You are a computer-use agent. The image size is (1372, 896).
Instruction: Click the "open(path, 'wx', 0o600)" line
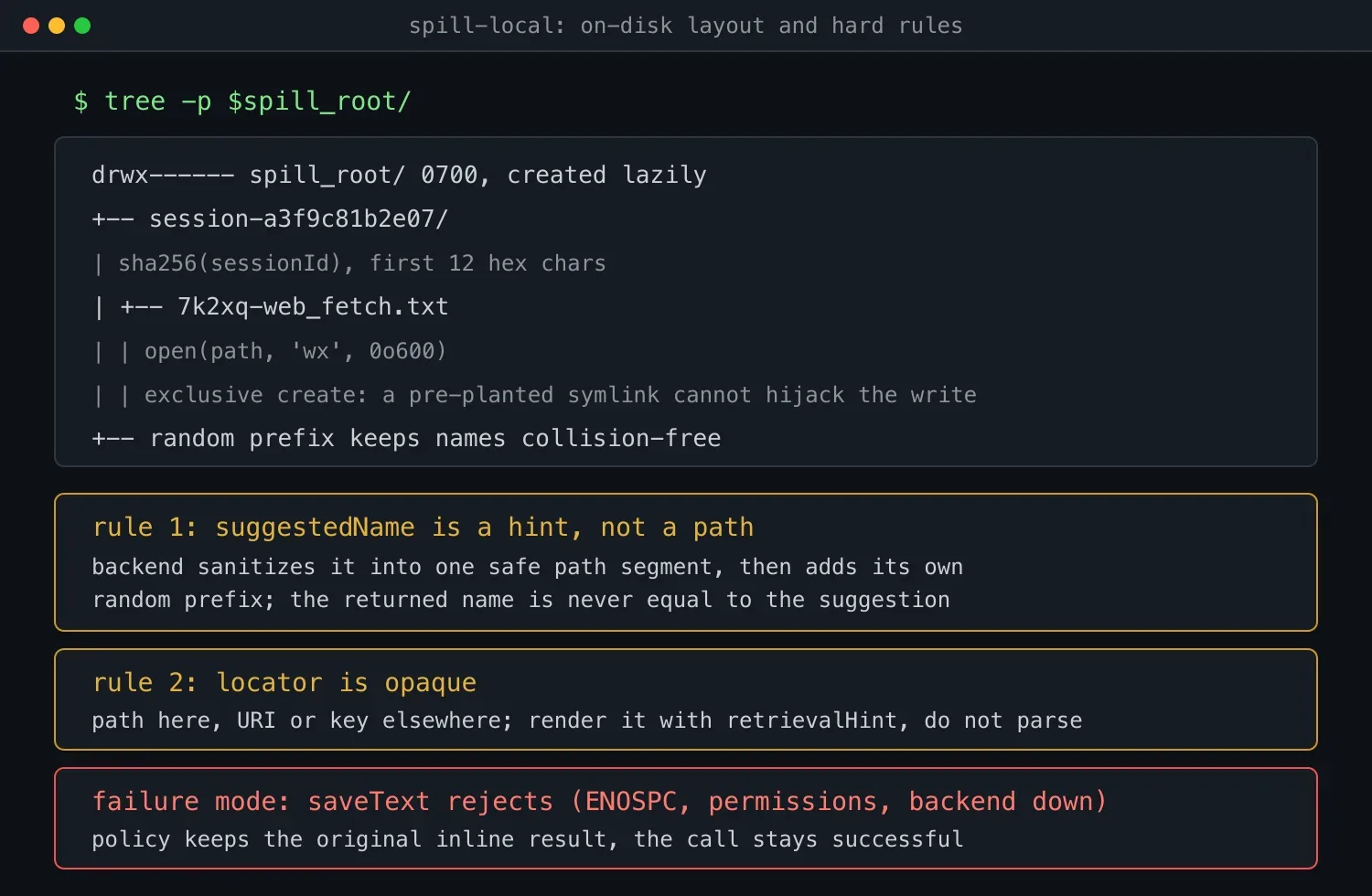[x=269, y=351]
